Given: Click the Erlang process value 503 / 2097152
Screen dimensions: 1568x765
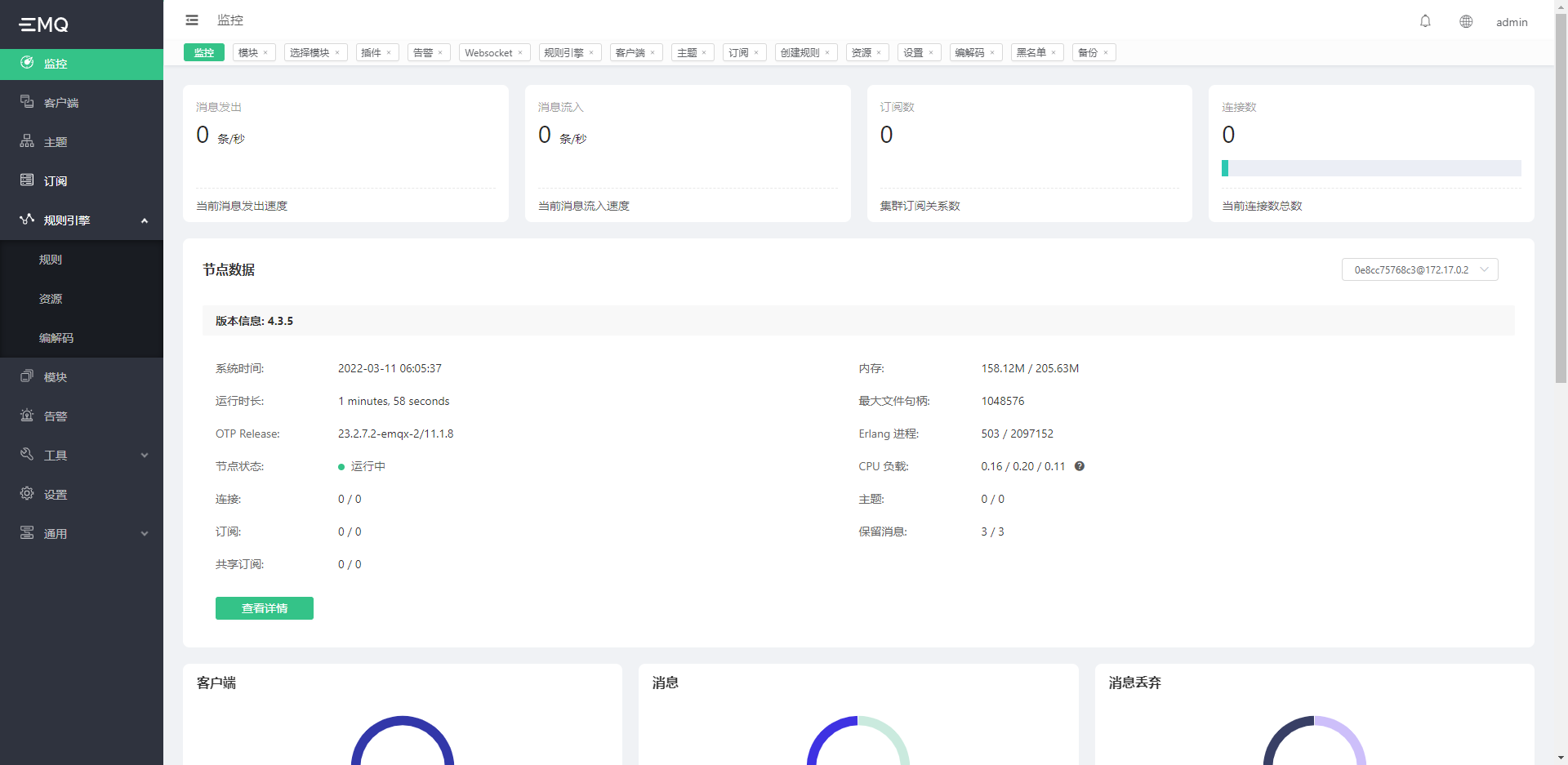Looking at the screenshot, I should [x=1017, y=434].
